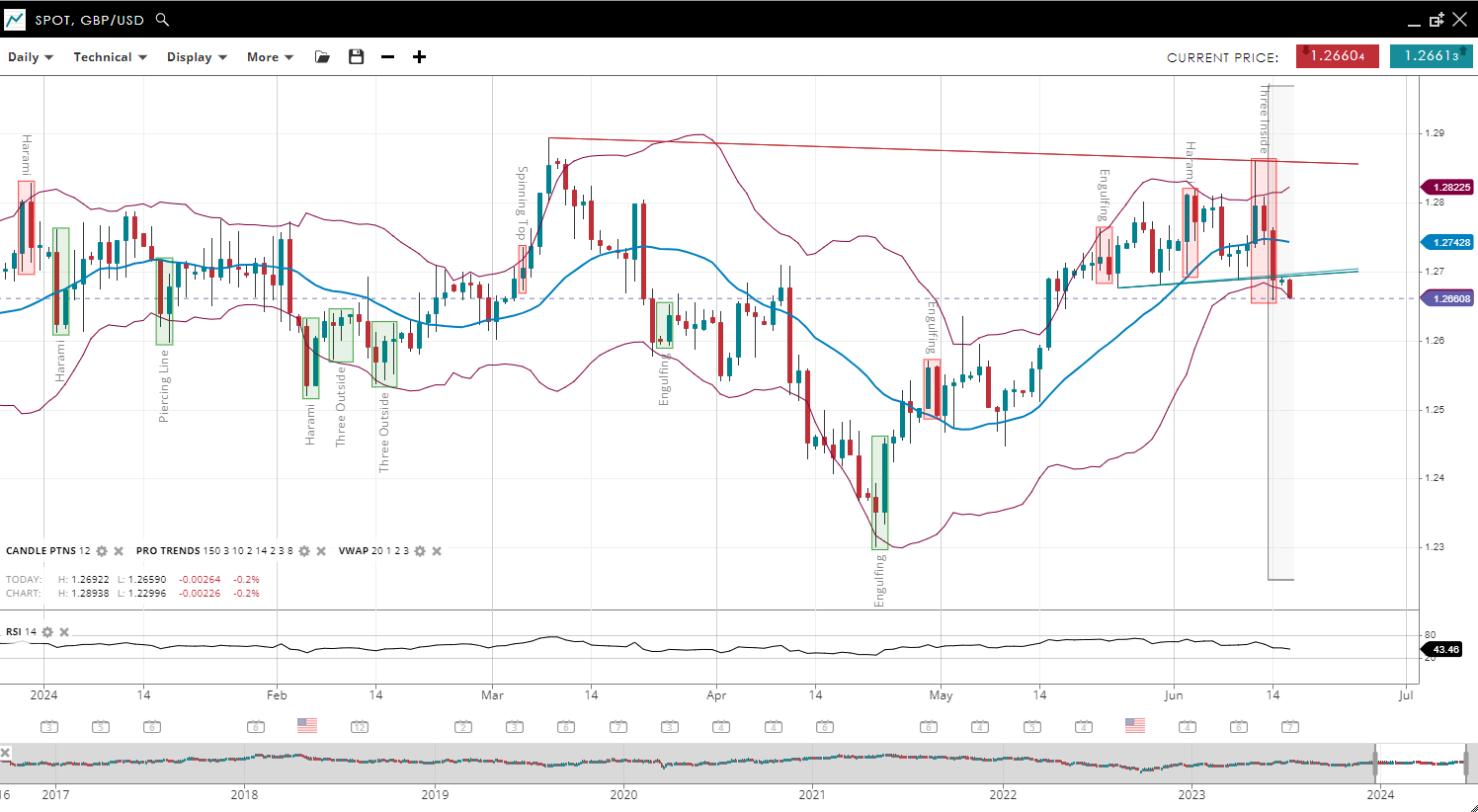The height and width of the screenshot is (812, 1478).
Task: Click the open folder chart icon
Action: point(322,57)
